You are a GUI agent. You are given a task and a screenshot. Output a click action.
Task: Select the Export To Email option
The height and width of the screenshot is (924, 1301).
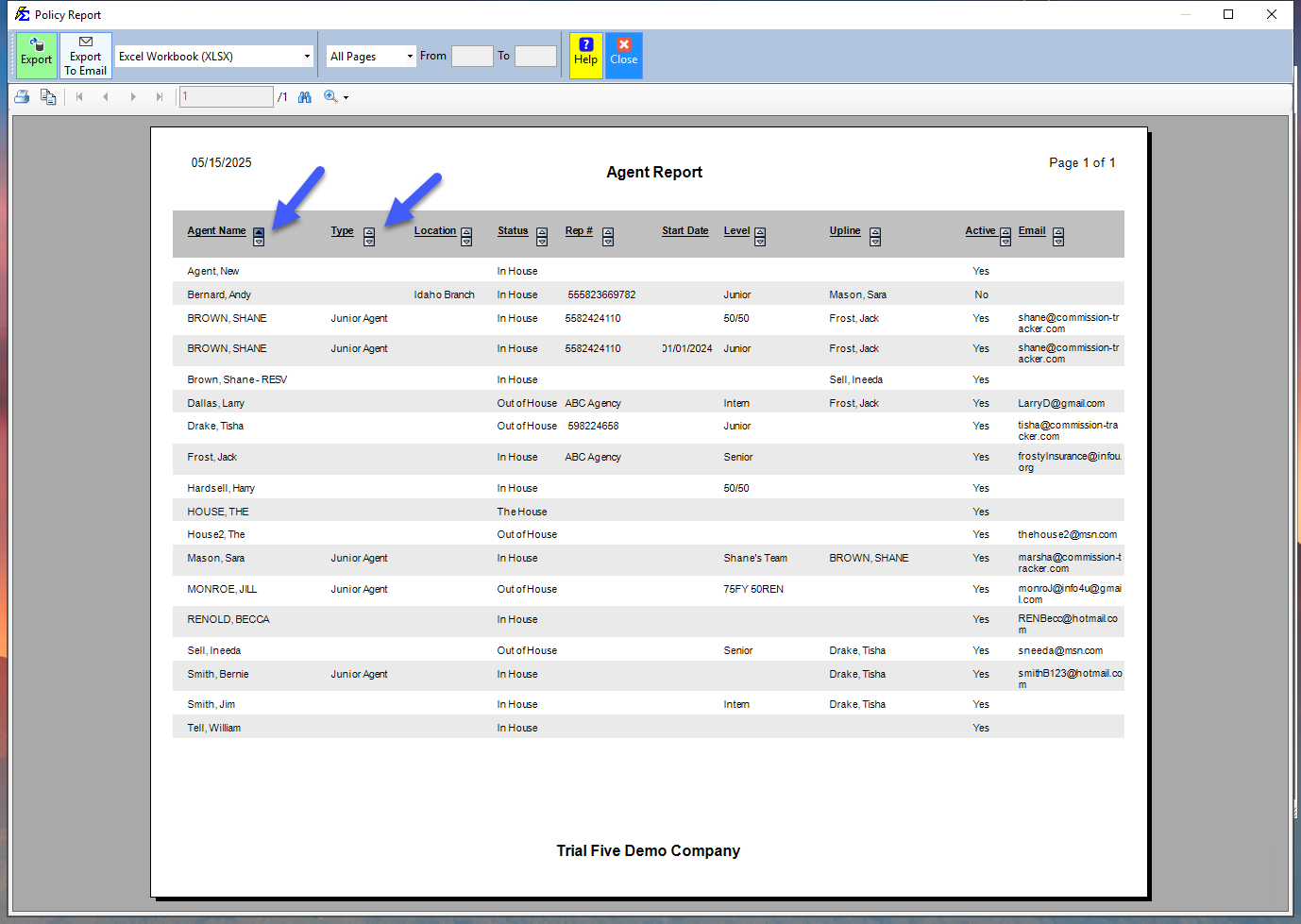[85, 55]
